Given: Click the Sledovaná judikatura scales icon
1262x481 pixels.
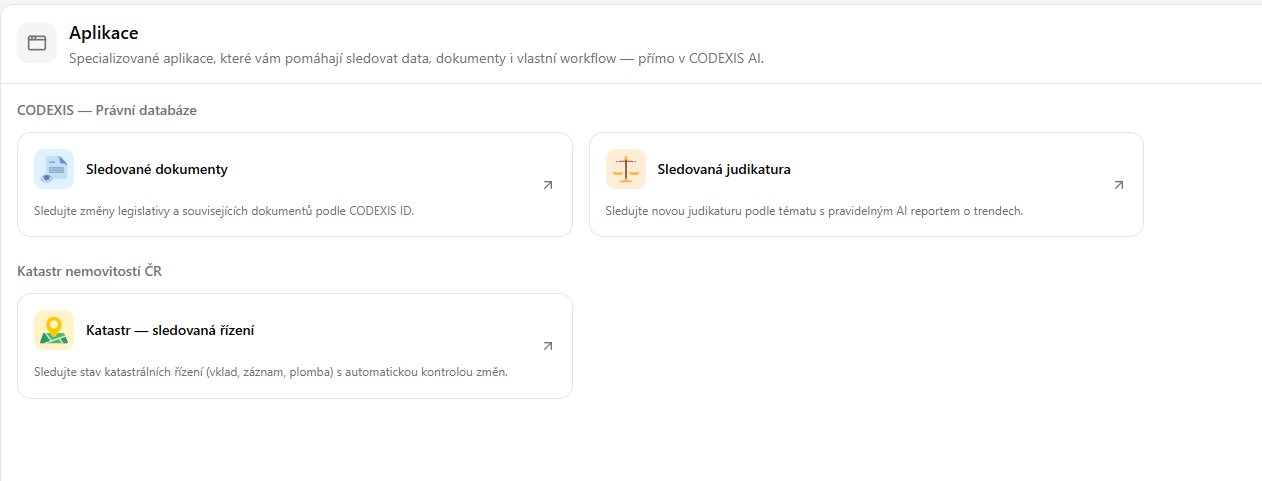Looking at the screenshot, I should coord(626,169).
